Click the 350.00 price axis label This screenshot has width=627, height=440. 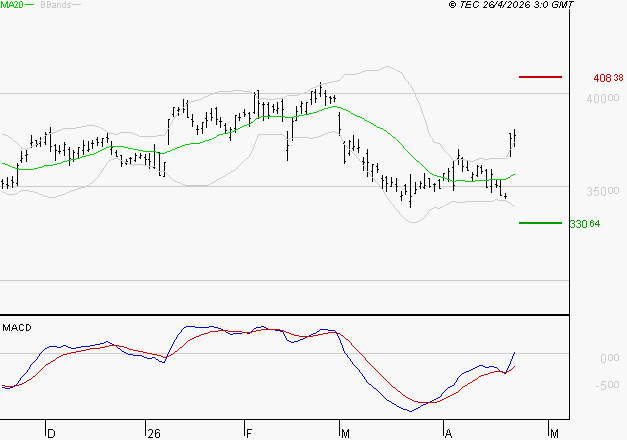click(x=603, y=192)
